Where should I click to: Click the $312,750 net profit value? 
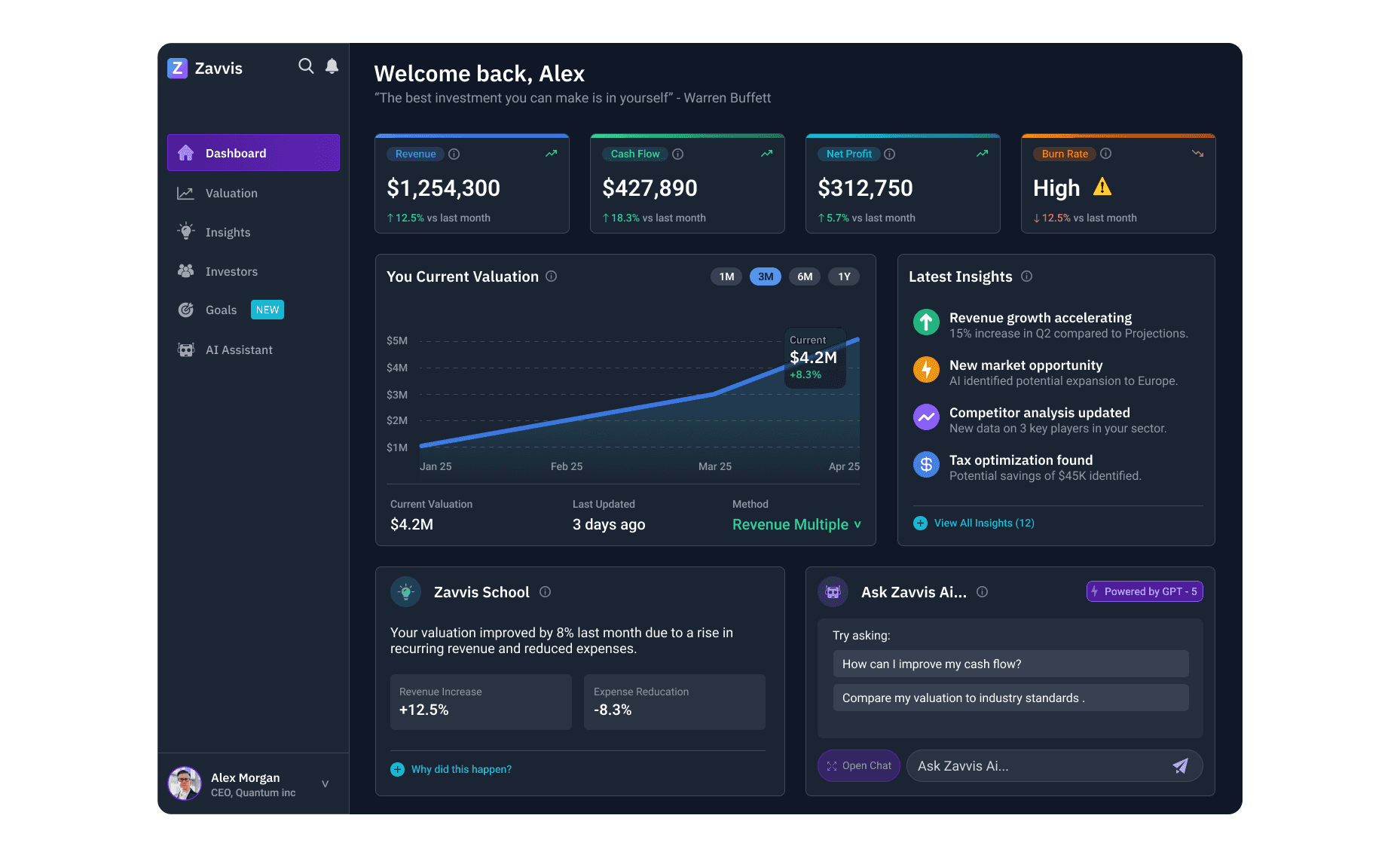click(865, 188)
